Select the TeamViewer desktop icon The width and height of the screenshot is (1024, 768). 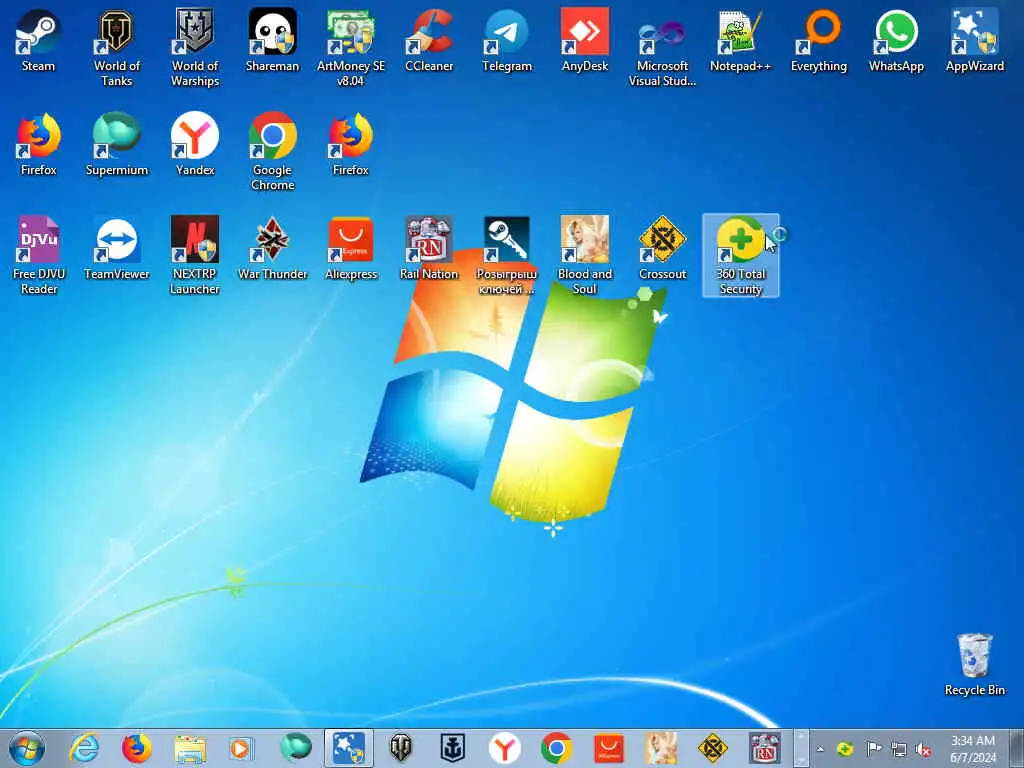point(116,249)
